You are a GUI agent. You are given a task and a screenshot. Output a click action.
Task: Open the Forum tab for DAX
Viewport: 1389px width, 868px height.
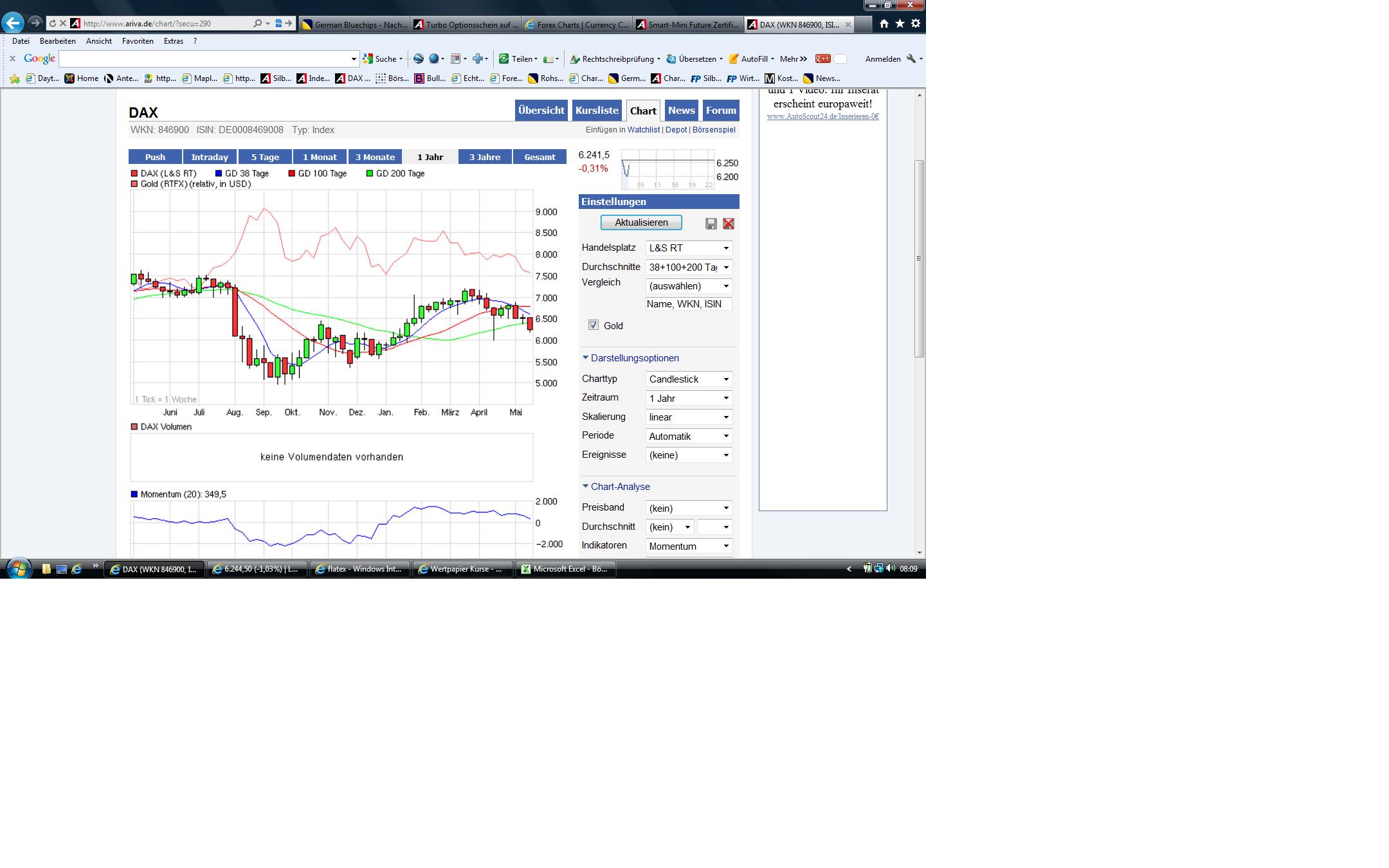[721, 111]
